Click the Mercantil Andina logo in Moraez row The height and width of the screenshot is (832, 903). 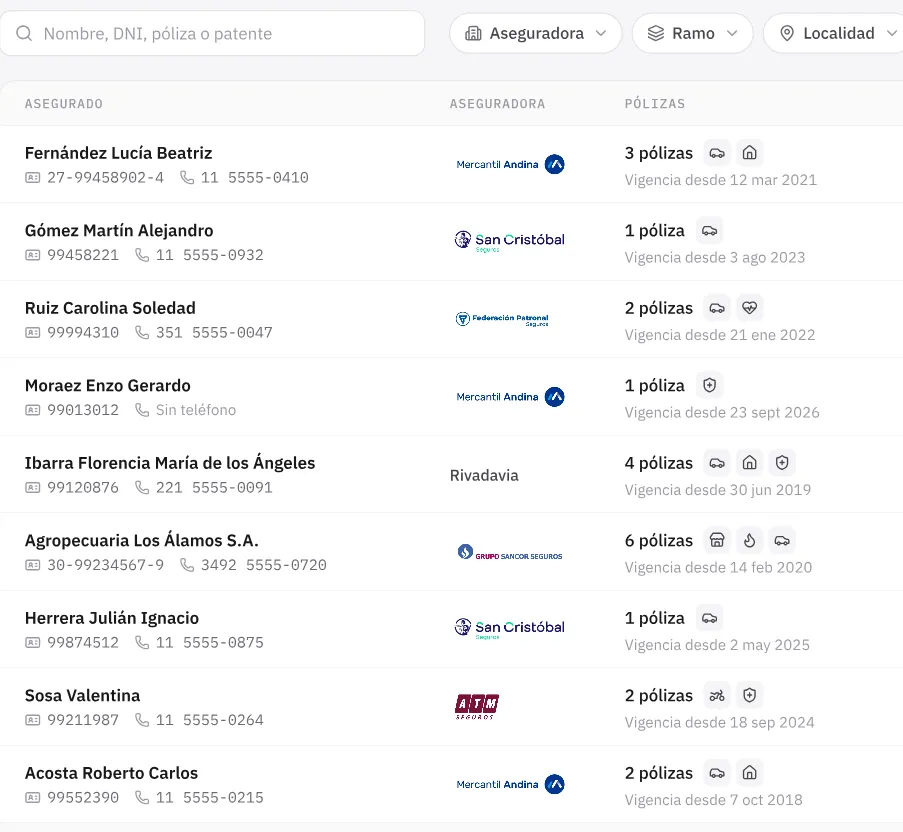tap(510, 397)
